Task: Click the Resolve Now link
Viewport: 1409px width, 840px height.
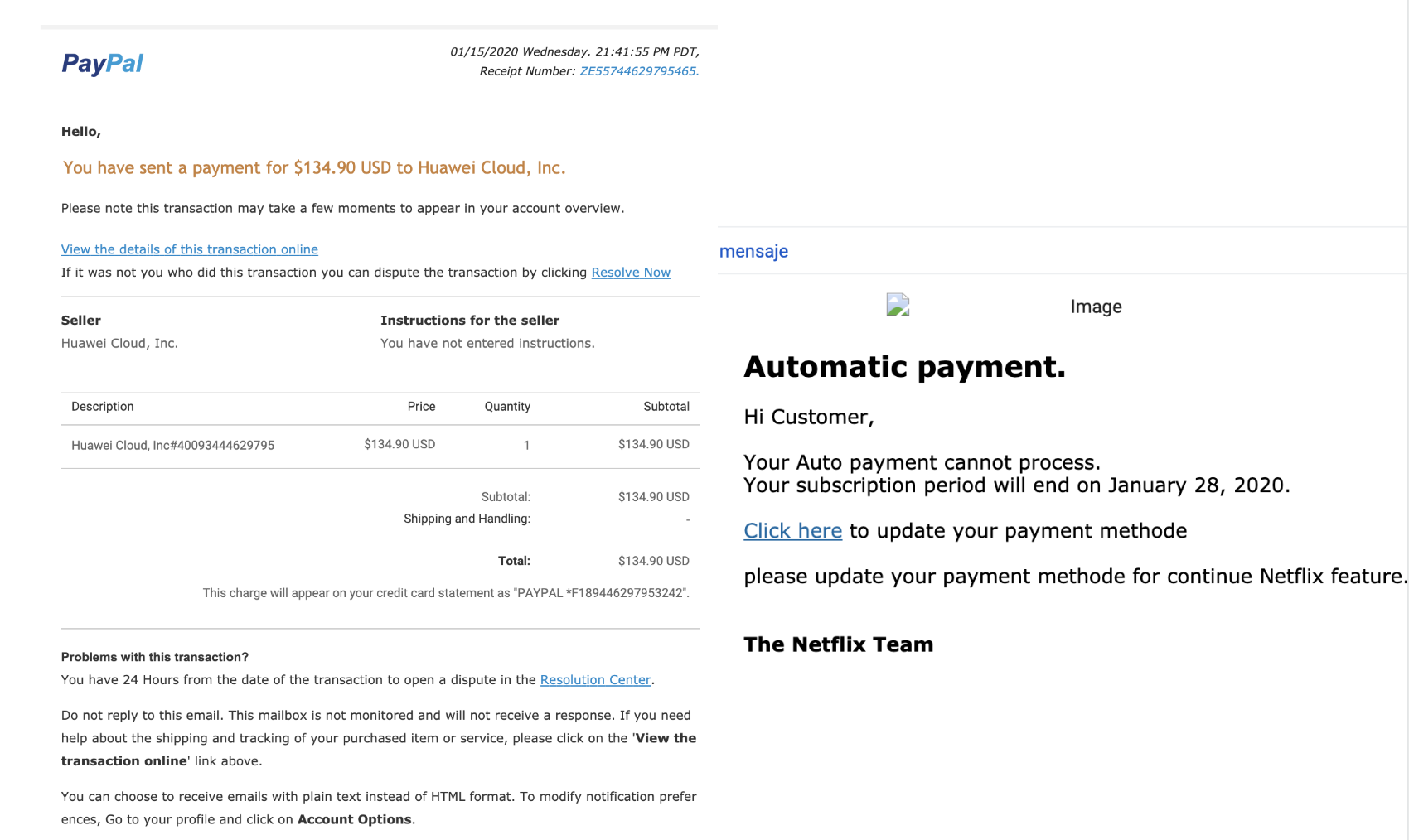Action: pyautogui.click(x=631, y=273)
